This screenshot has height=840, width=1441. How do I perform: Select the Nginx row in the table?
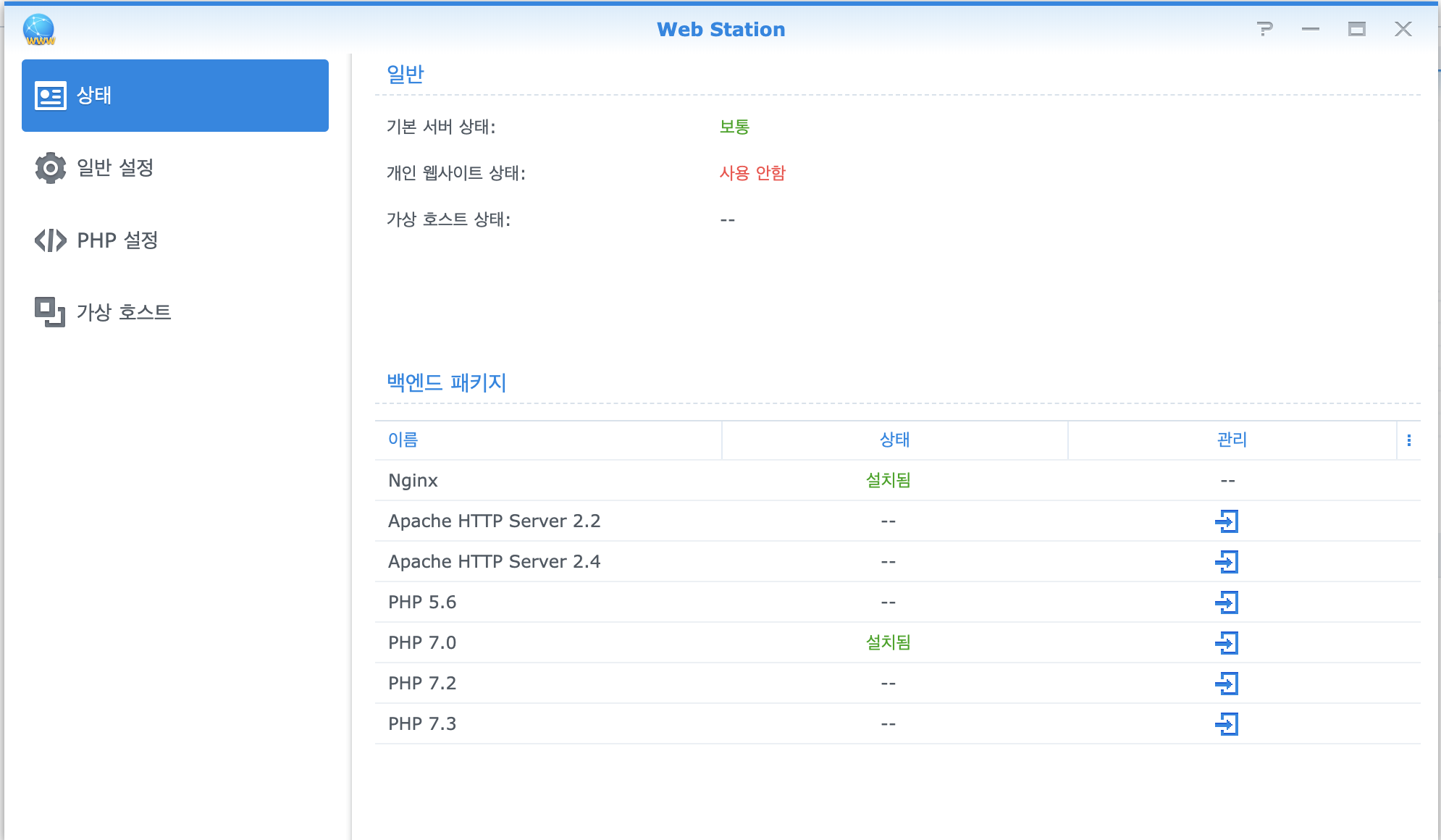pyautogui.click(x=413, y=481)
